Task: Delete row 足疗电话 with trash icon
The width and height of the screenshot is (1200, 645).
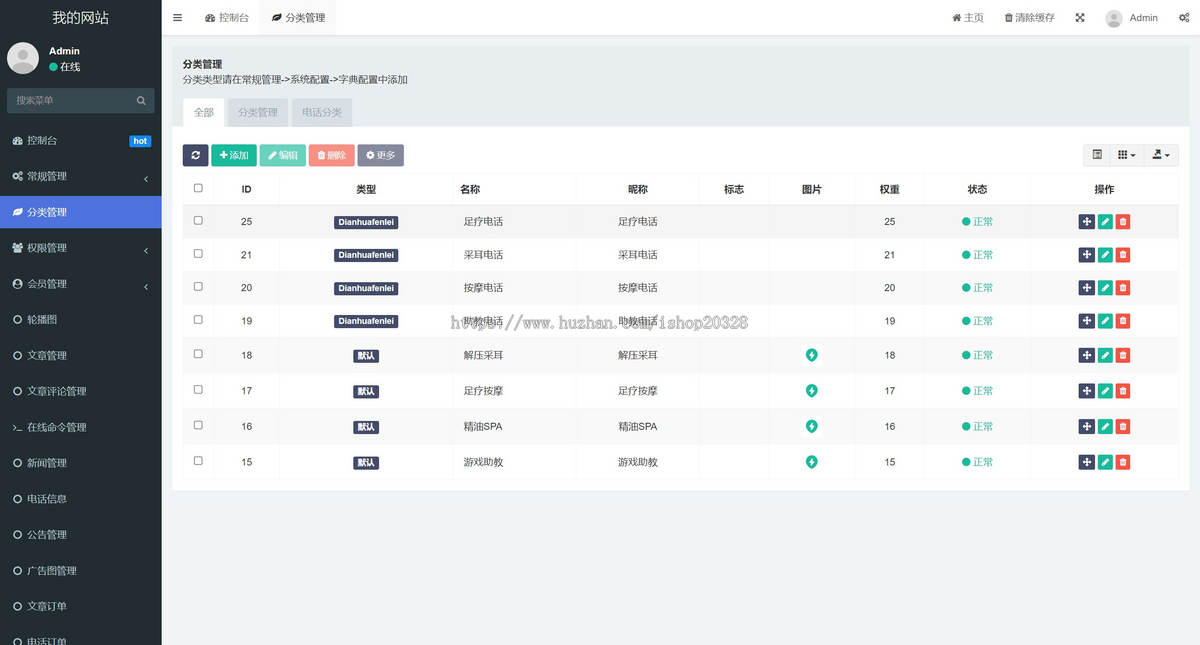Action: click(1123, 222)
